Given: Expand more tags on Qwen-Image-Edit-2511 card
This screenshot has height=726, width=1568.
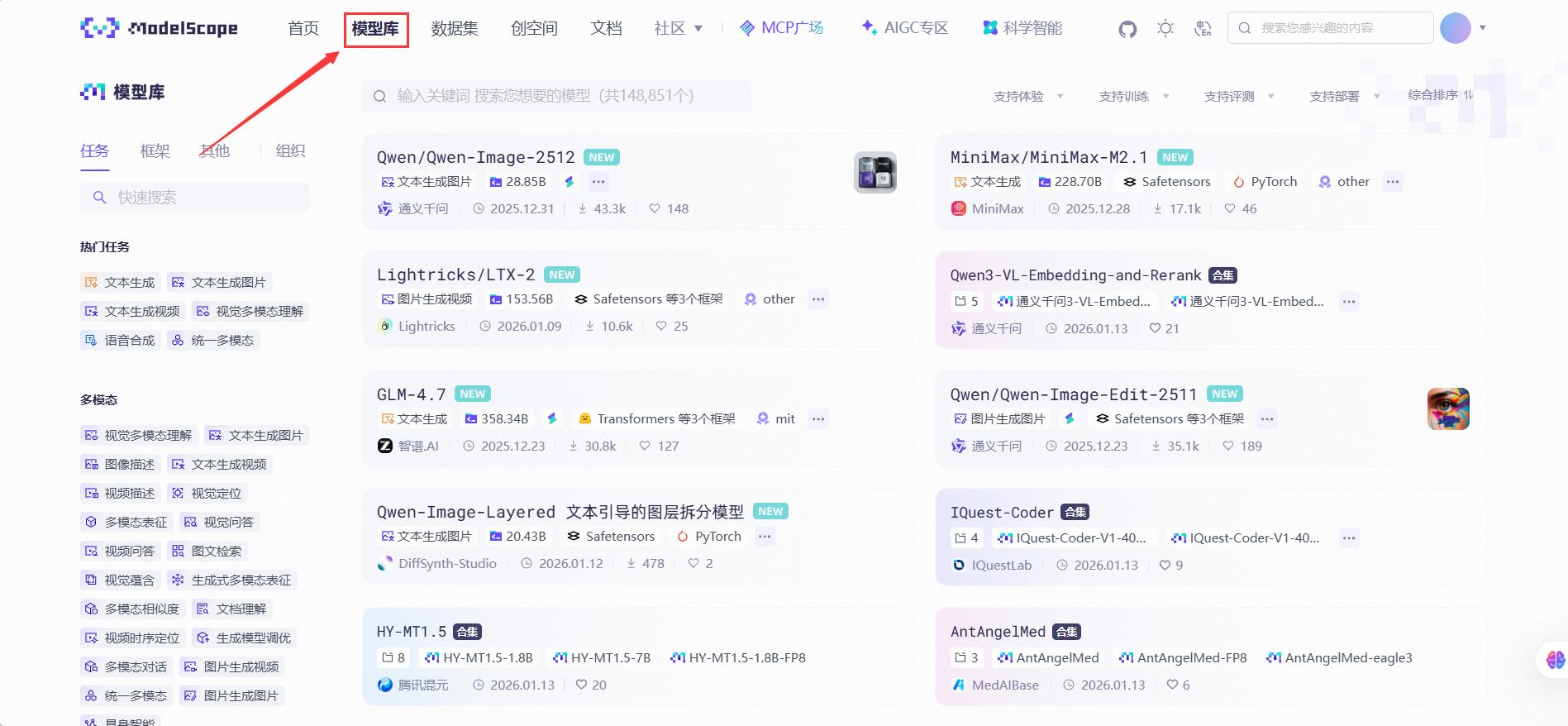Looking at the screenshot, I should coord(1267,419).
